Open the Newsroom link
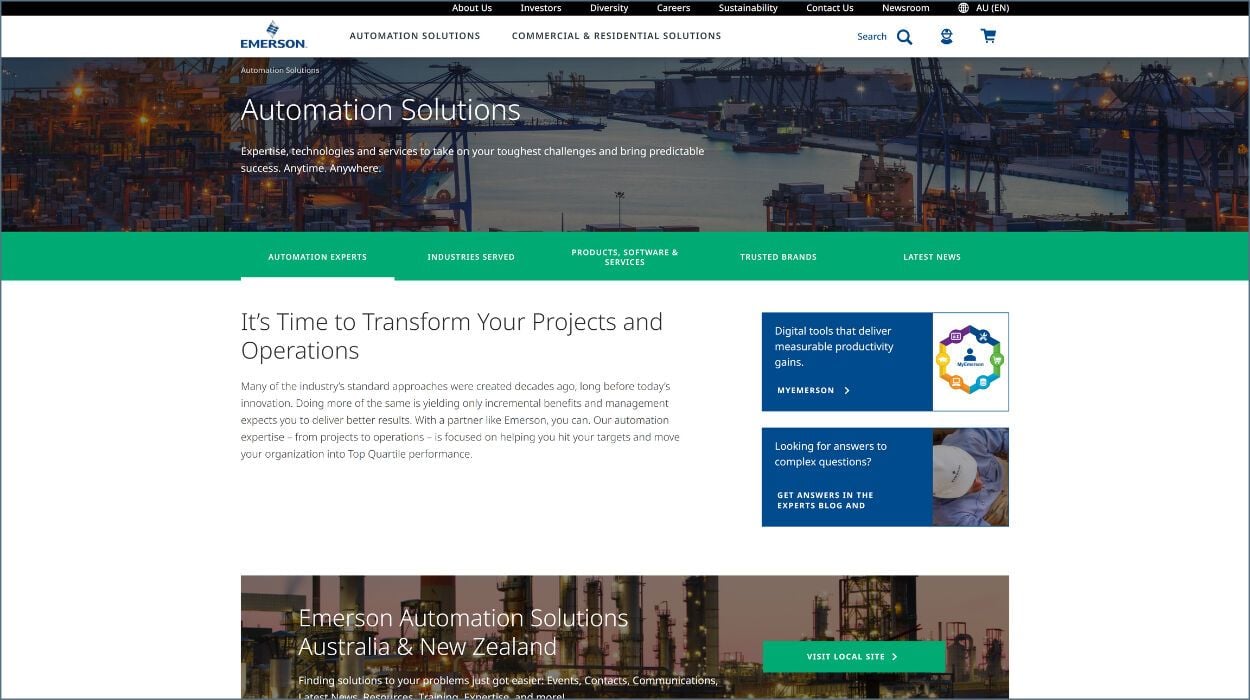 point(906,8)
